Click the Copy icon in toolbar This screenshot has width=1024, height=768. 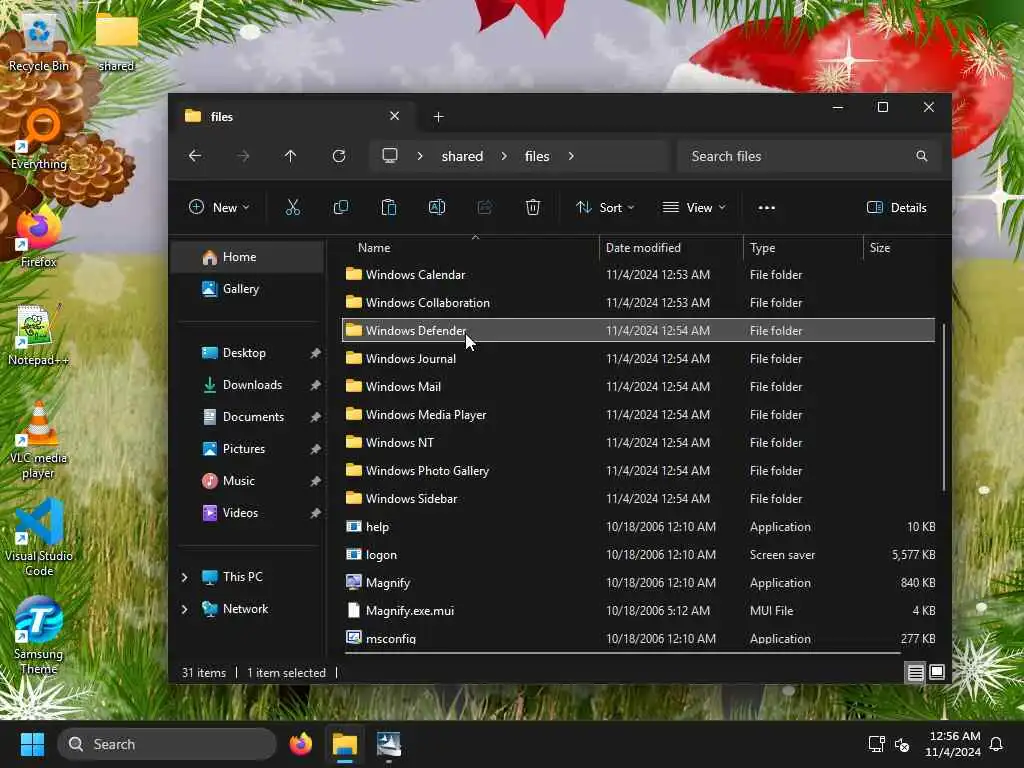[341, 208]
